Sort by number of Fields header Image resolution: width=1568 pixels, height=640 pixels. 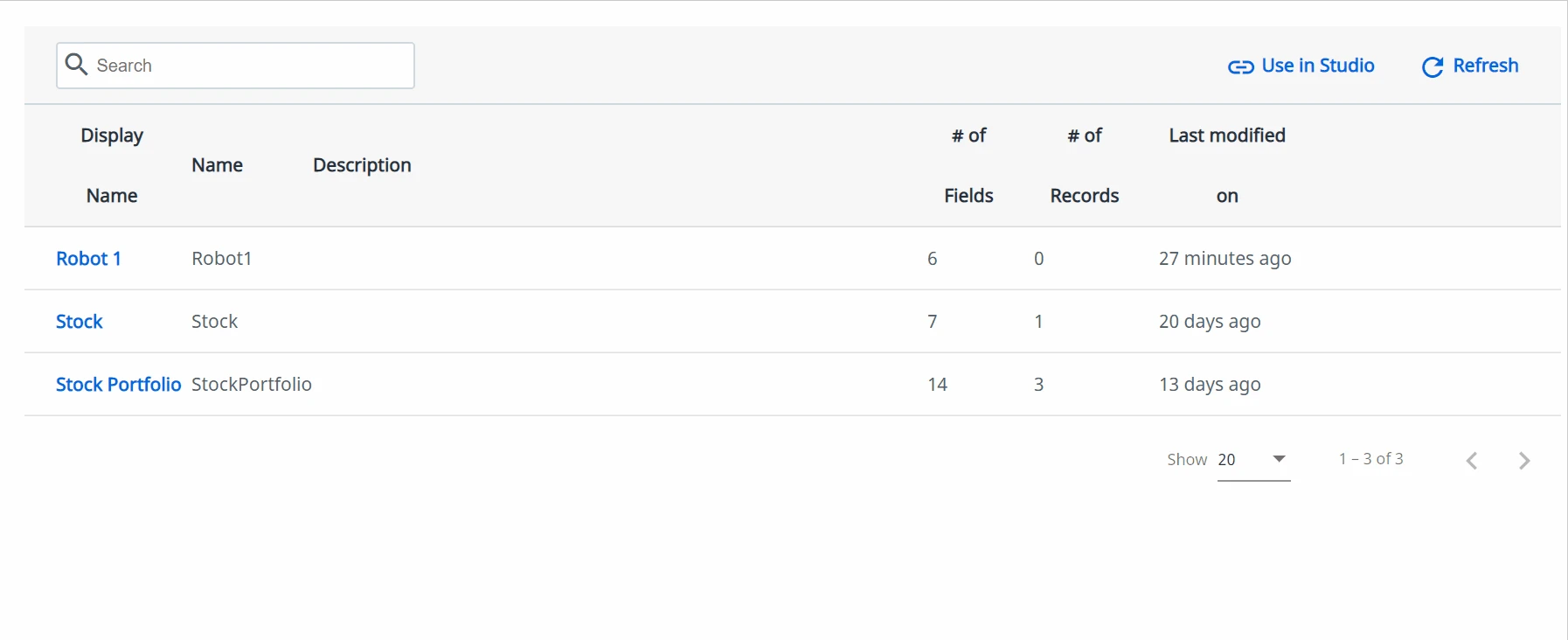click(x=968, y=165)
